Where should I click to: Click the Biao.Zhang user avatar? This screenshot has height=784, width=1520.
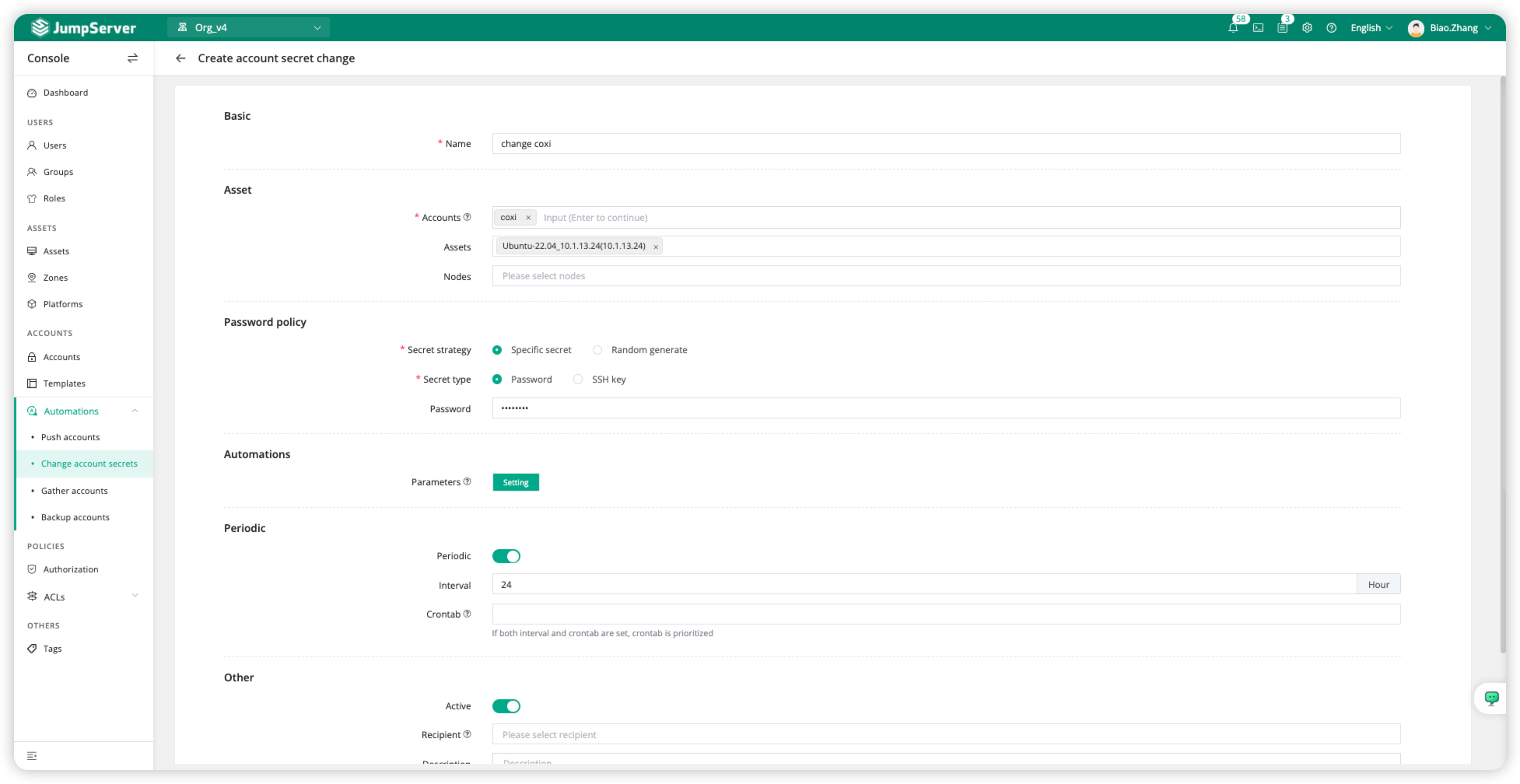click(x=1416, y=28)
